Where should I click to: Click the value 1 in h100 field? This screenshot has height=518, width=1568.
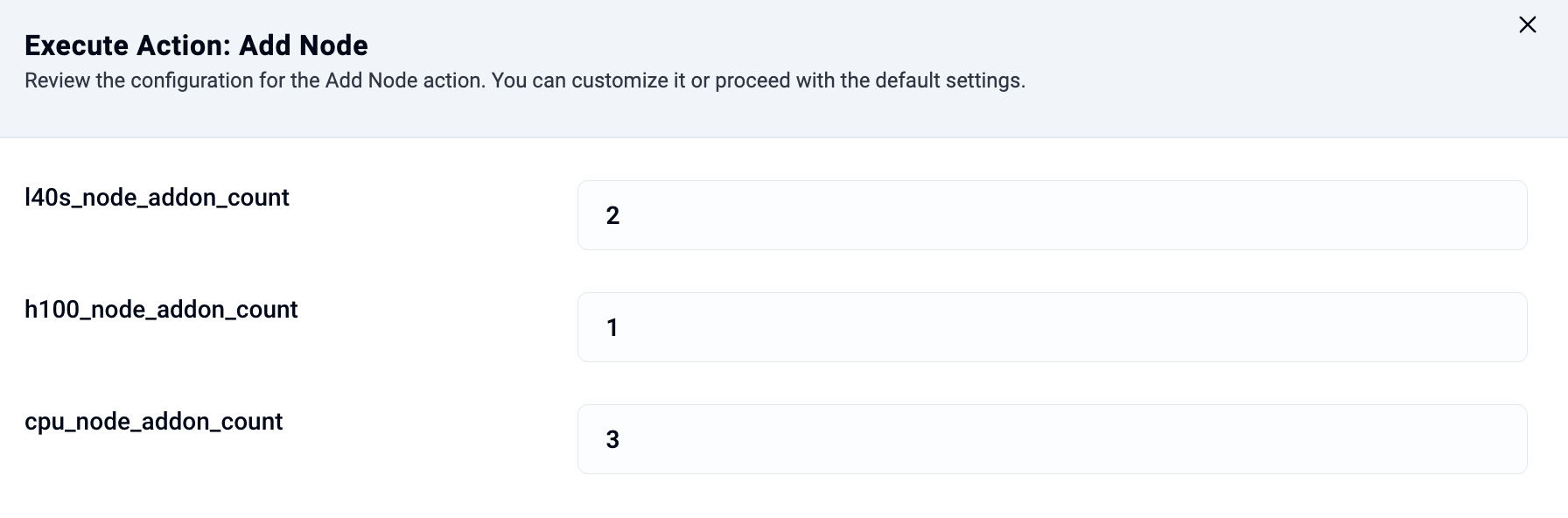[x=612, y=328]
